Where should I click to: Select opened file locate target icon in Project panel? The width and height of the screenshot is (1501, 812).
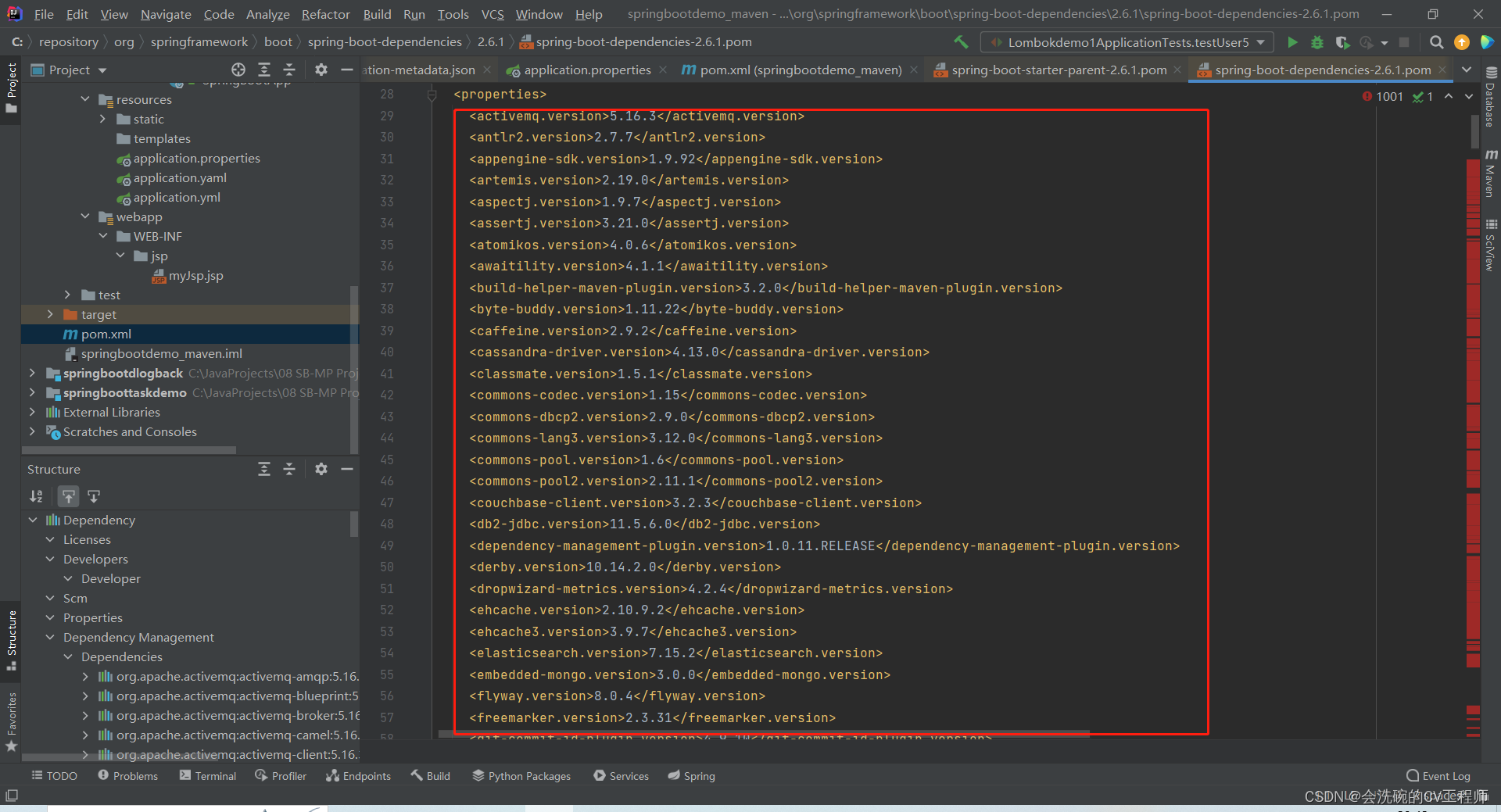click(238, 70)
